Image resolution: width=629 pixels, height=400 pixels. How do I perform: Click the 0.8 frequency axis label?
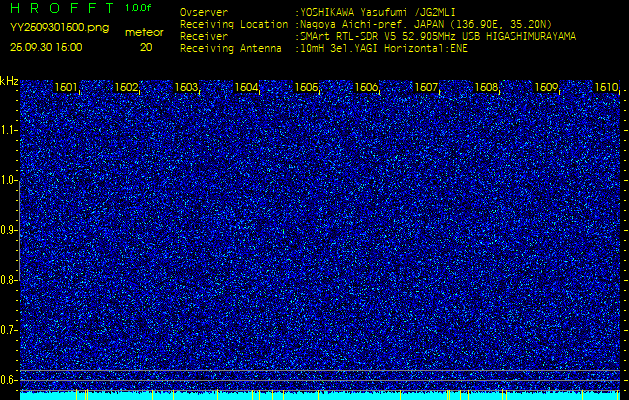[x=8, y=280]
